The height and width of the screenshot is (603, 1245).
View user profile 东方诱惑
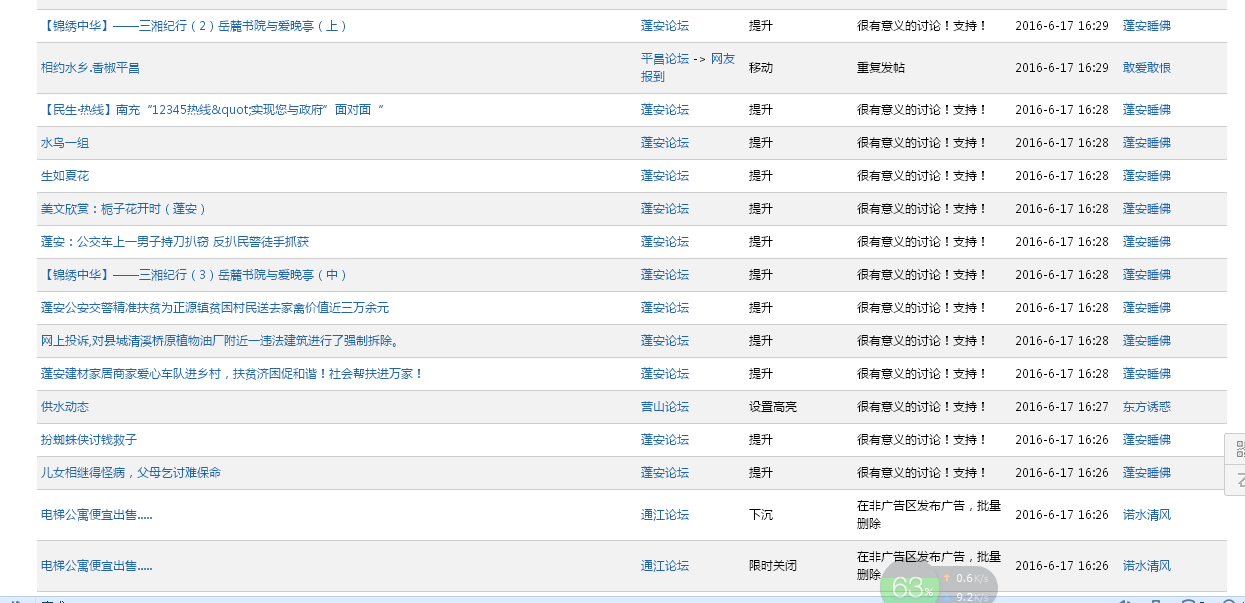click(x=1146, y=407)
